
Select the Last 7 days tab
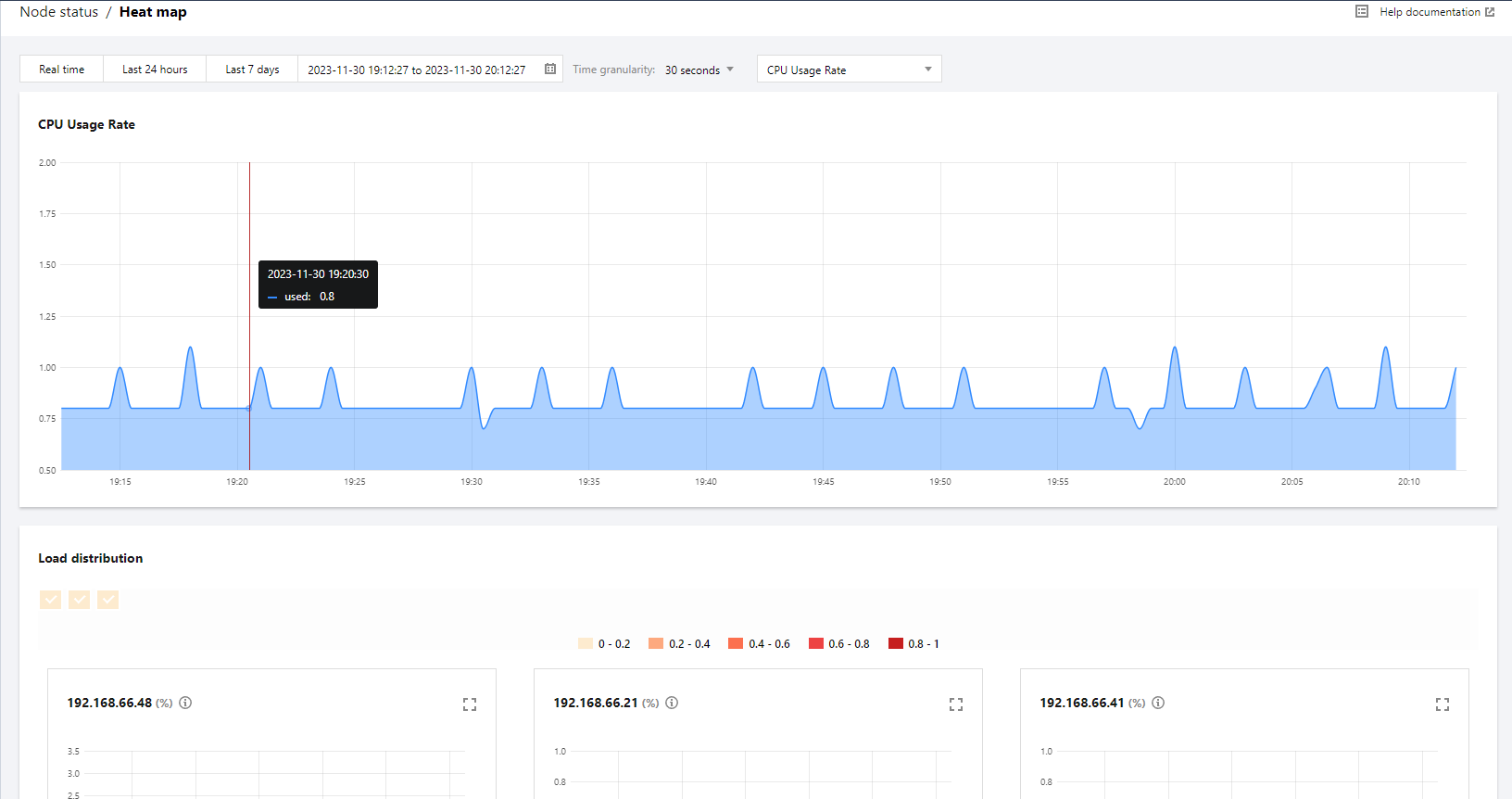(252, 70)
